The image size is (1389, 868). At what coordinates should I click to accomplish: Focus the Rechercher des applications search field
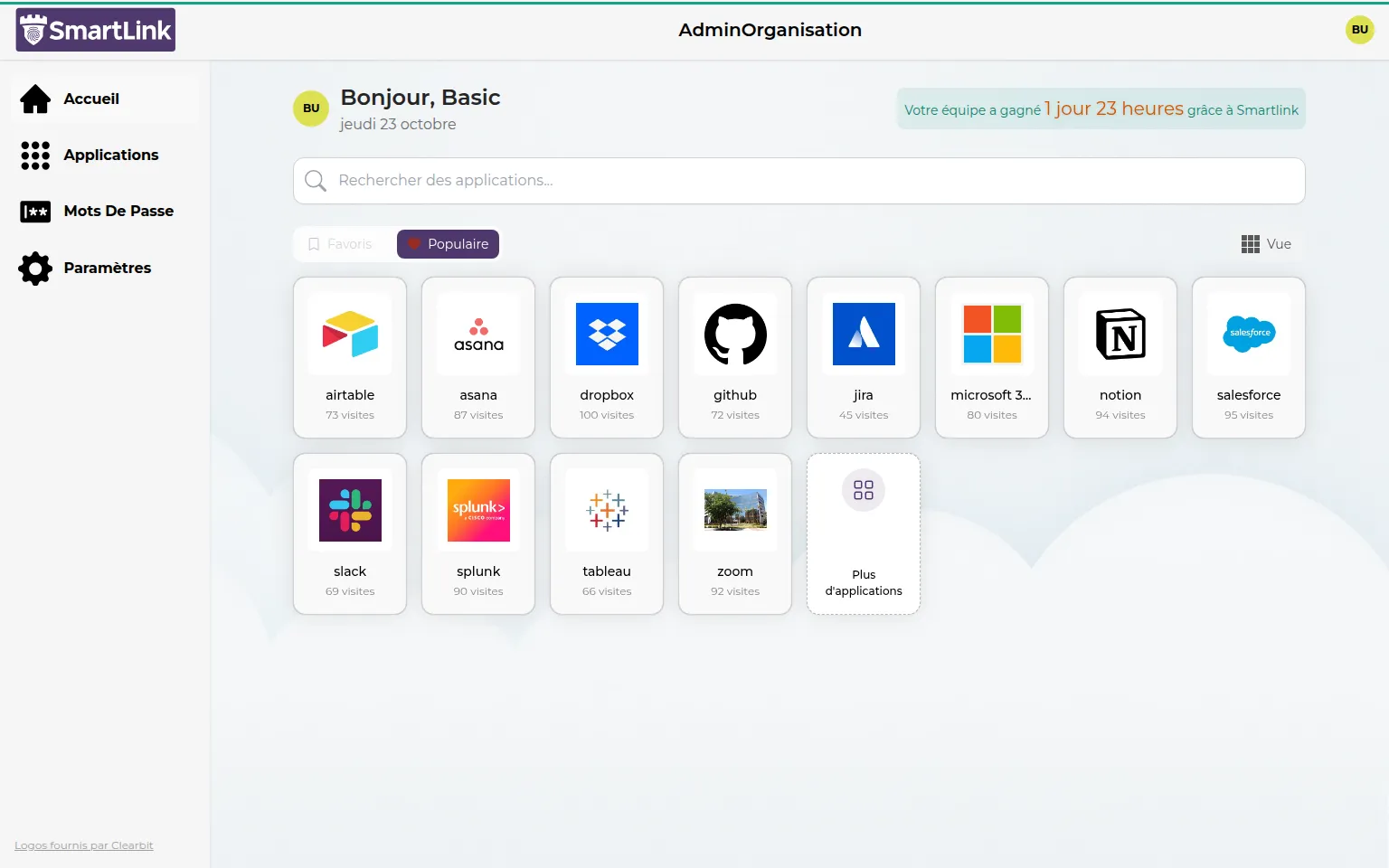click(798, 181)
